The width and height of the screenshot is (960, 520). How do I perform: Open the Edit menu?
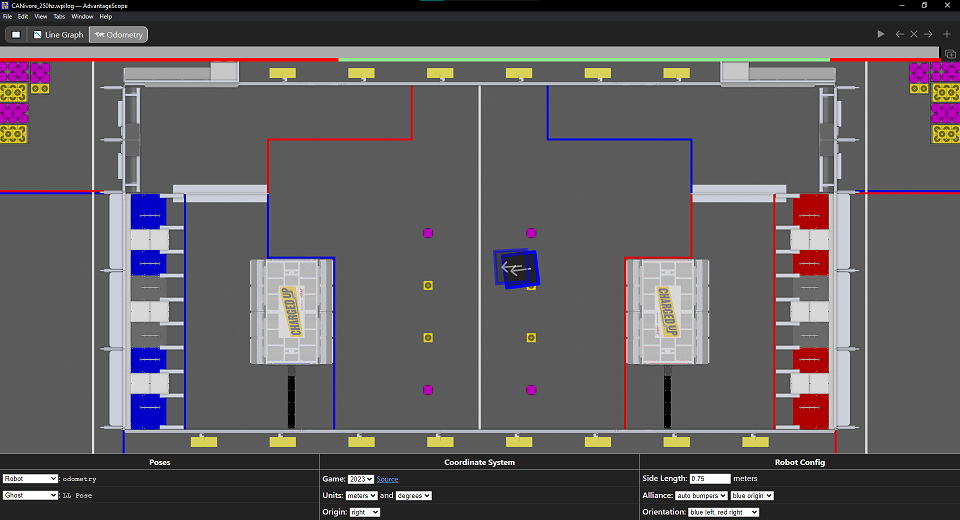coord(23,17)
